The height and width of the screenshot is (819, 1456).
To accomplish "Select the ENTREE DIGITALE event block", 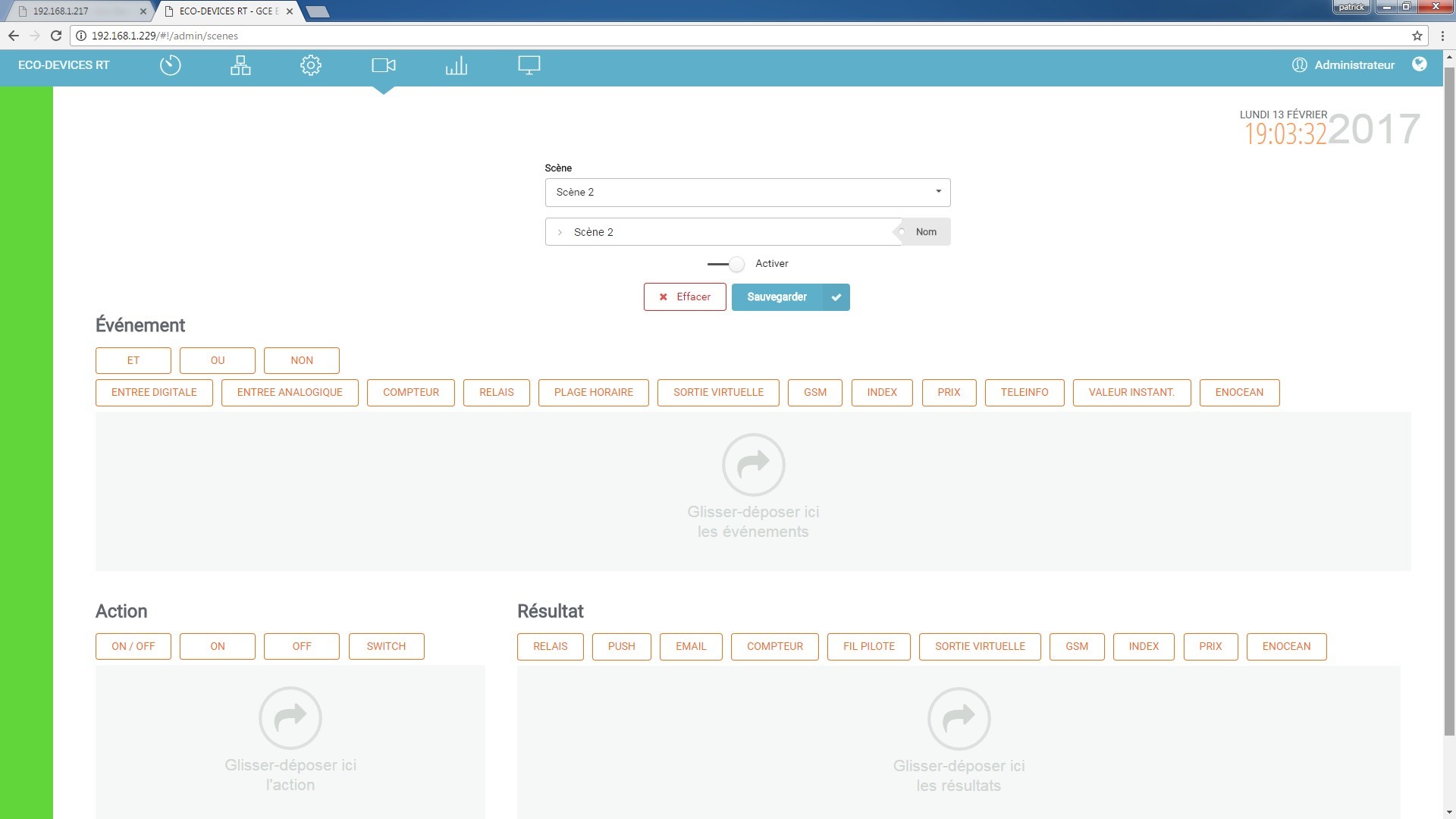I will pyautogui.click(x=154, y=393).
